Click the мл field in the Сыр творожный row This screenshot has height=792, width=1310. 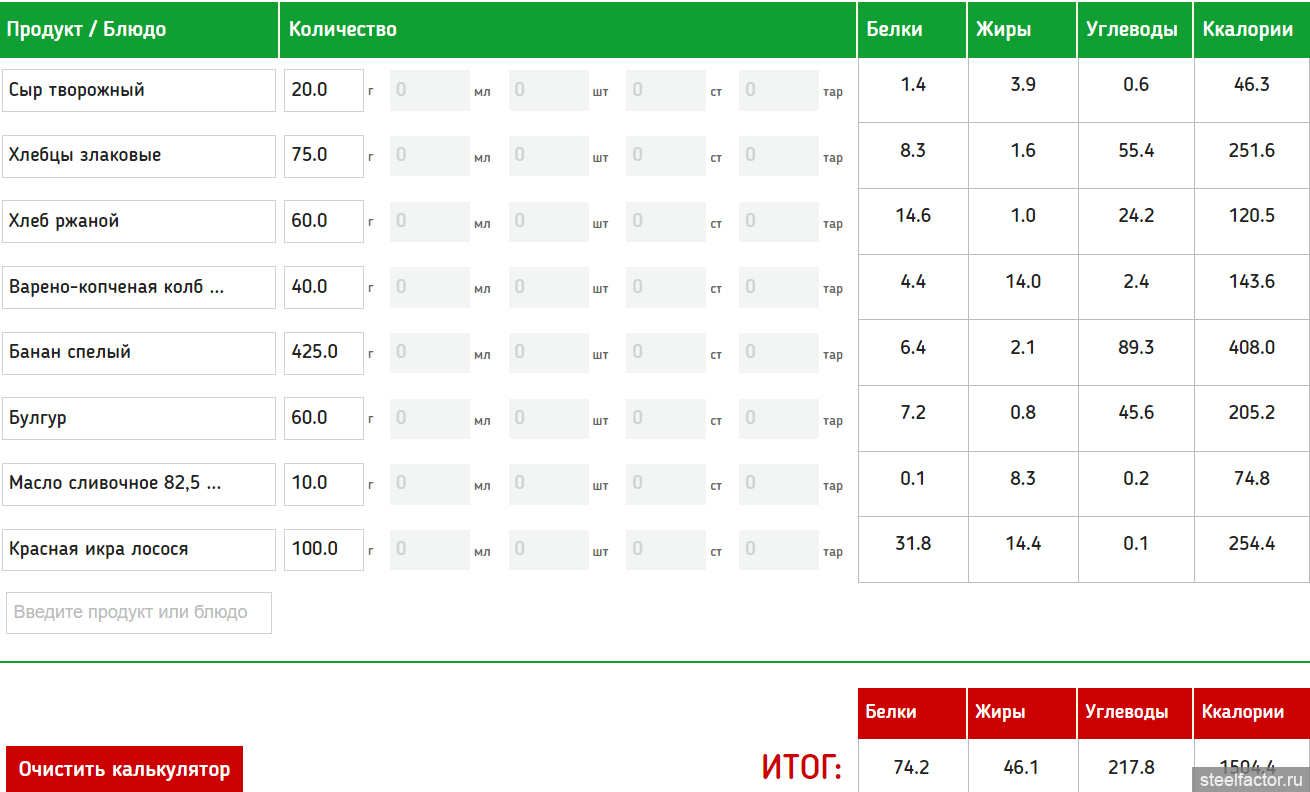[x=429, y=90]
